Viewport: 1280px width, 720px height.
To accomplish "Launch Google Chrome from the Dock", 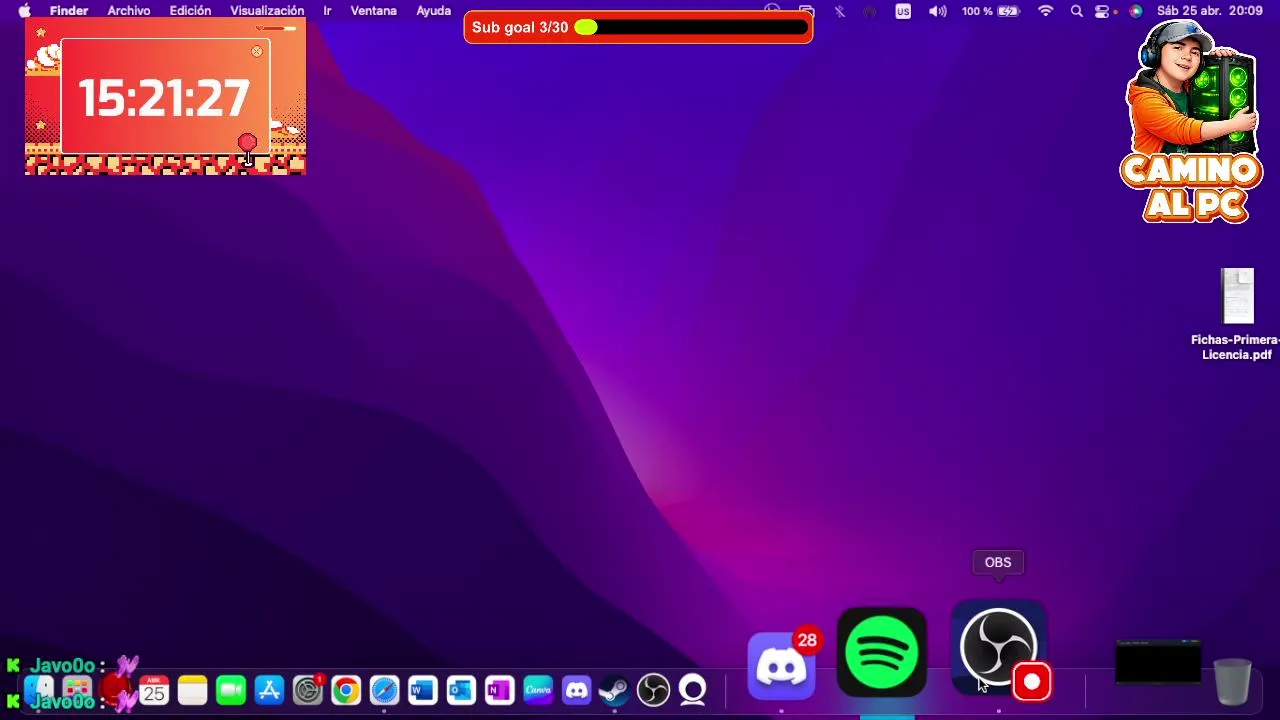I will [x=346, y=690].
